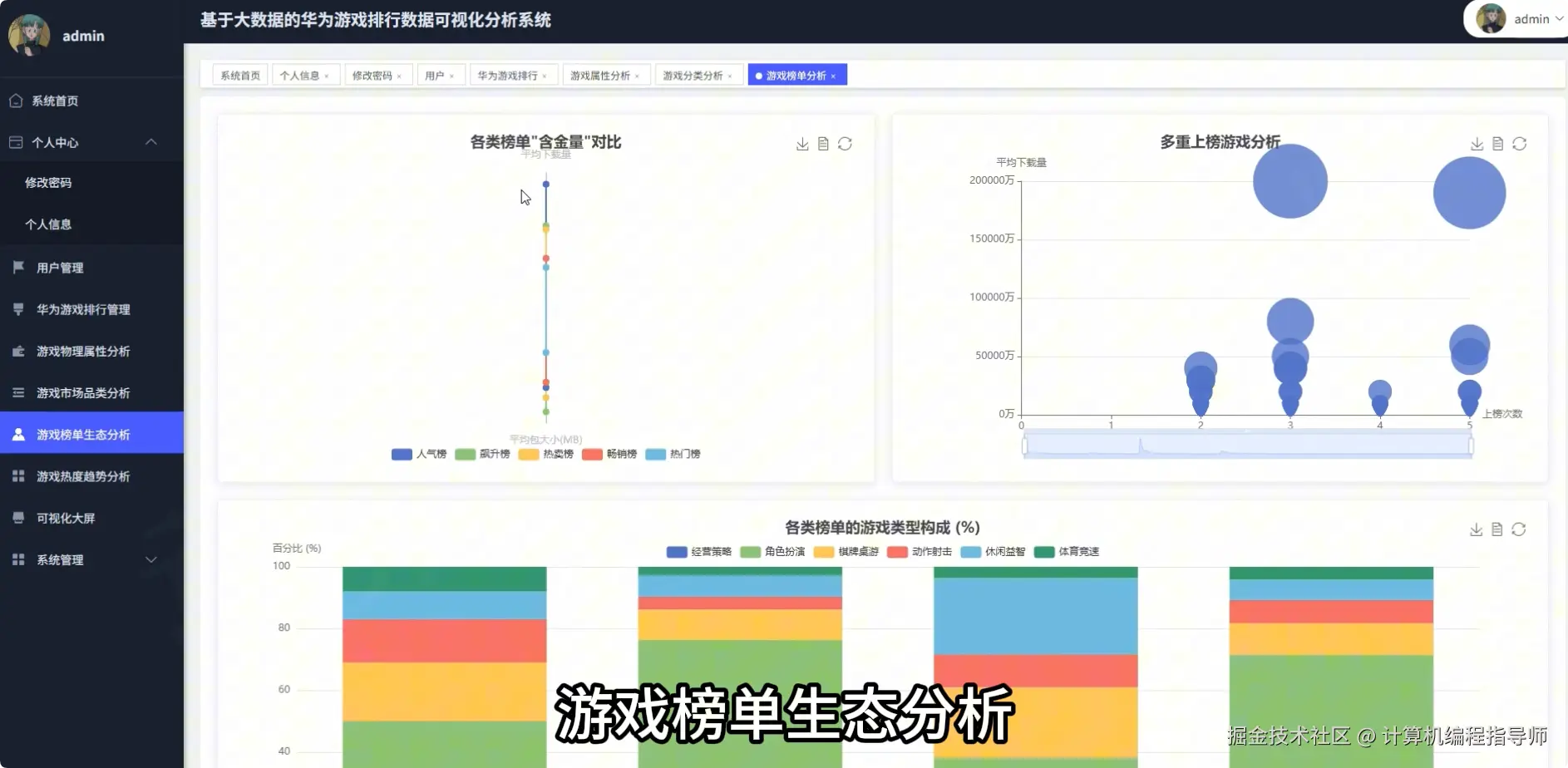Select the active 游戏榜单生态分析 sidebar item
1568x768 pixels.
pyautogui.click(x=91, y=434)
